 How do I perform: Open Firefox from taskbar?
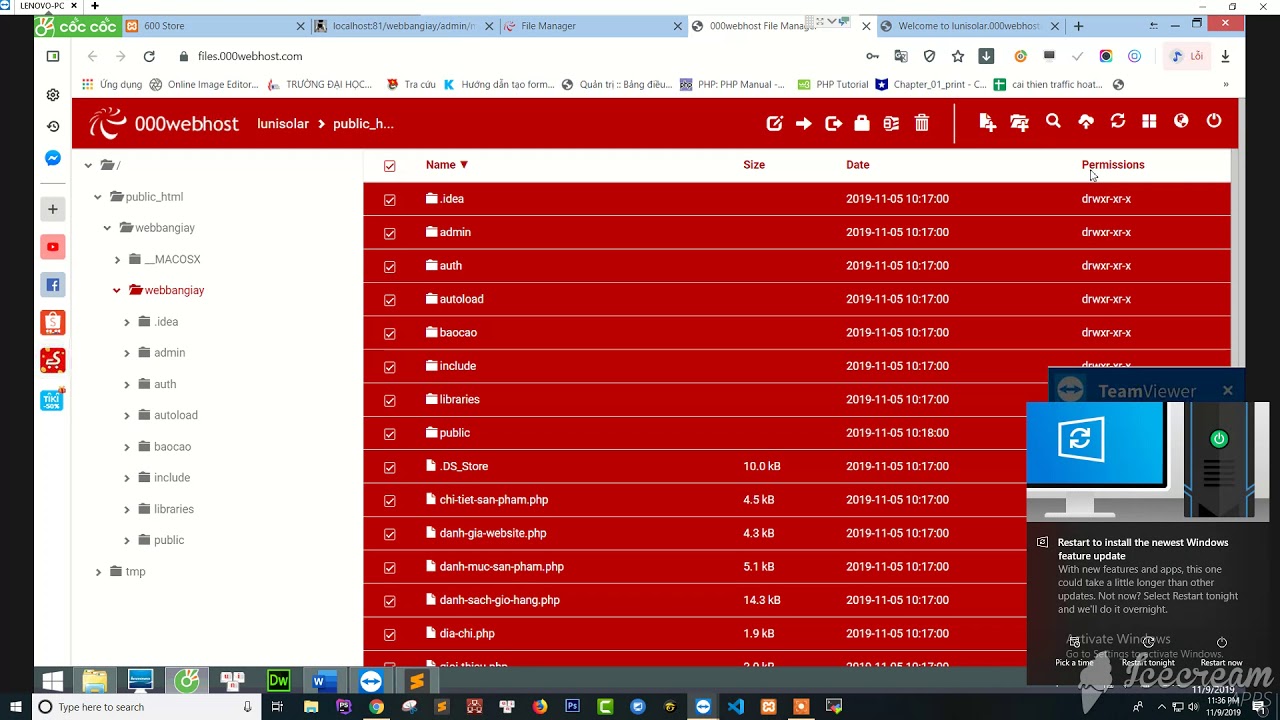pyautogui.click(x=540, y=706)
